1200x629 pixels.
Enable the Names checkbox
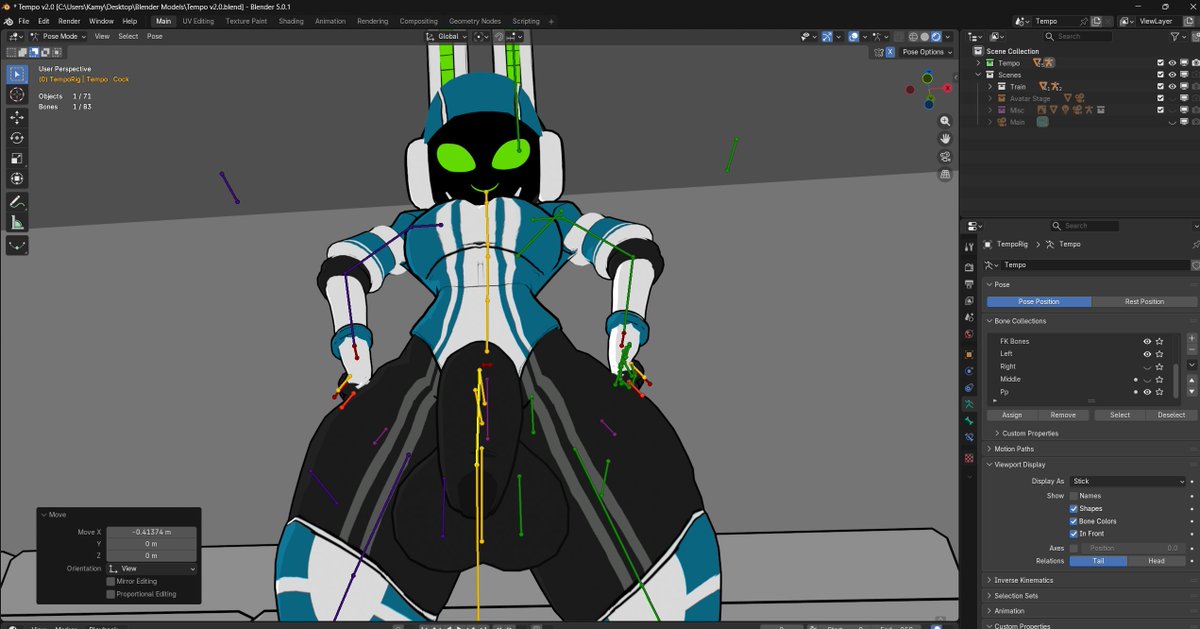click(1075, 496)
